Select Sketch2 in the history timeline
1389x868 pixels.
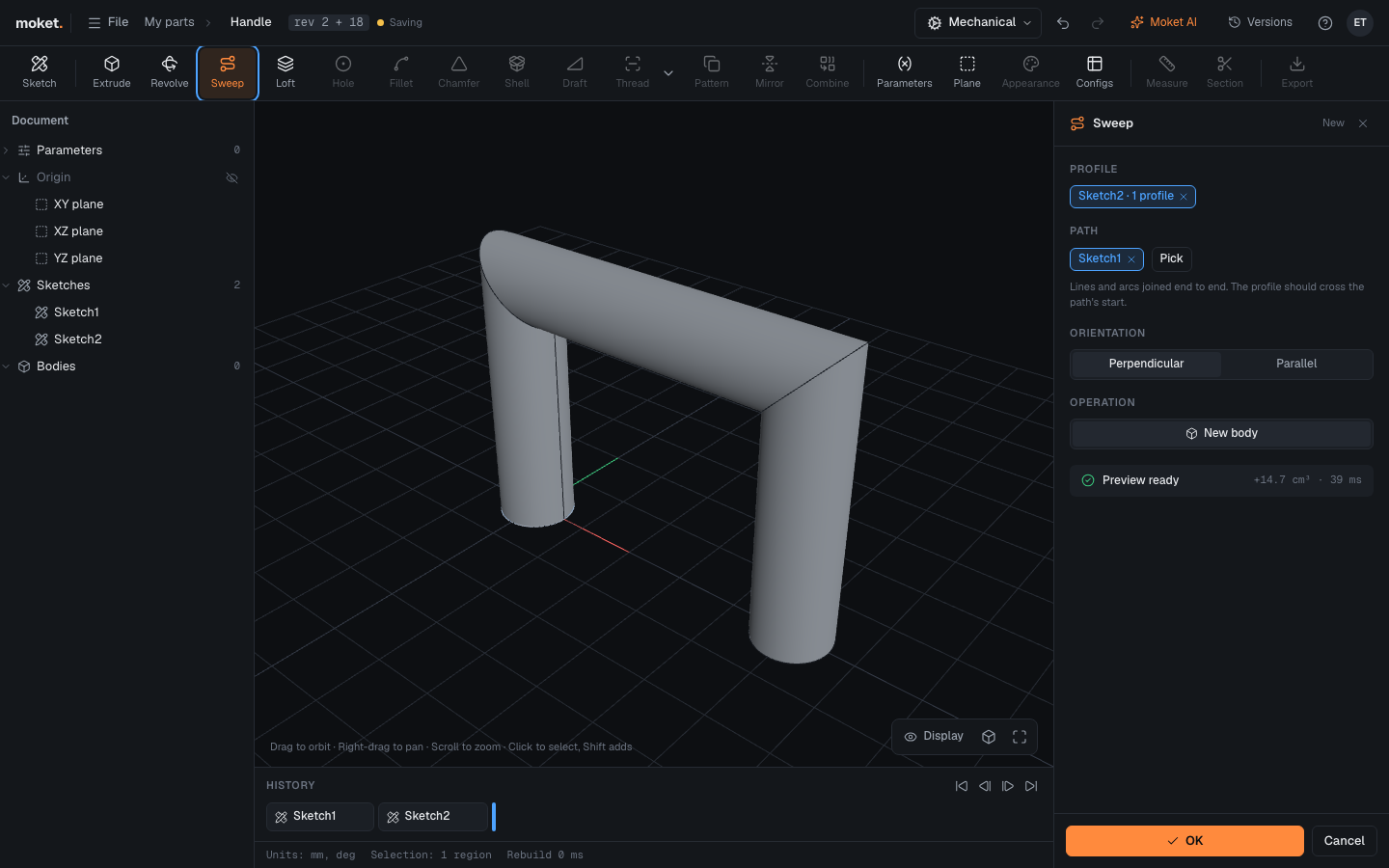433,817
